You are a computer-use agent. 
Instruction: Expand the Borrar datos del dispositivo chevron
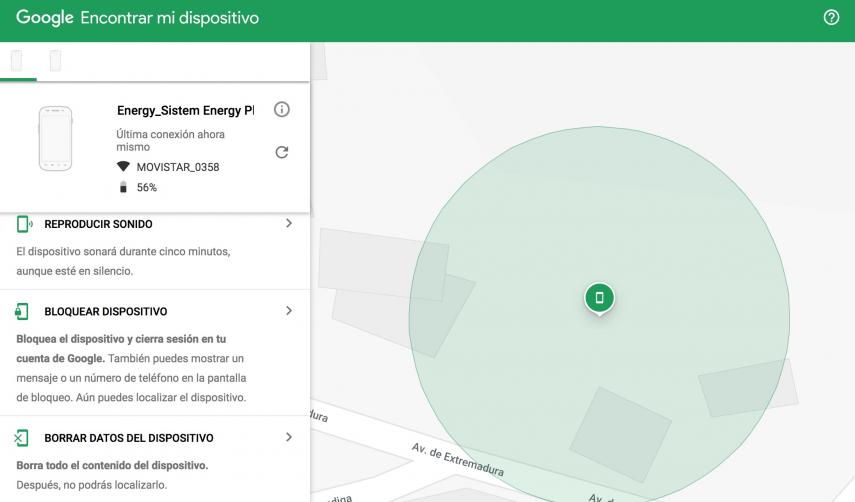click(289, 437)
